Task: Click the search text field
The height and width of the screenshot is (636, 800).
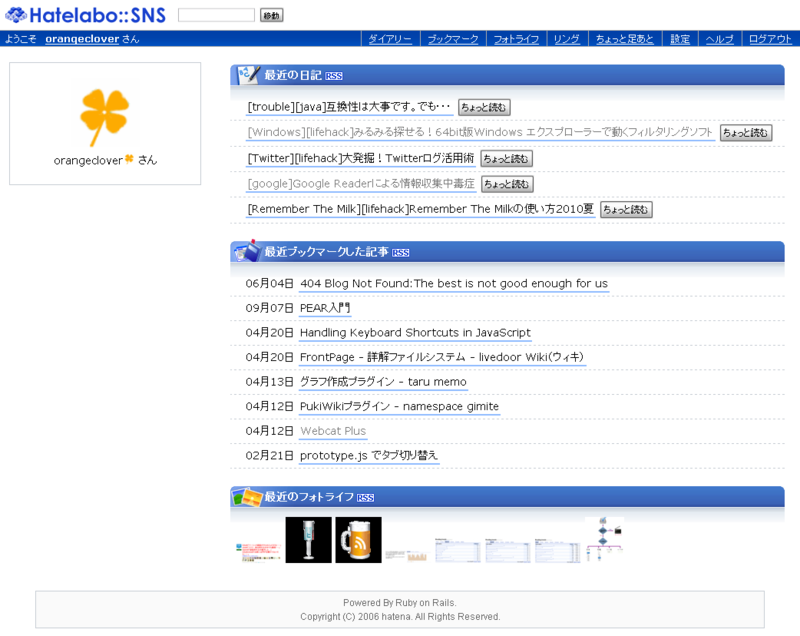Action: (x=215, y=14)
